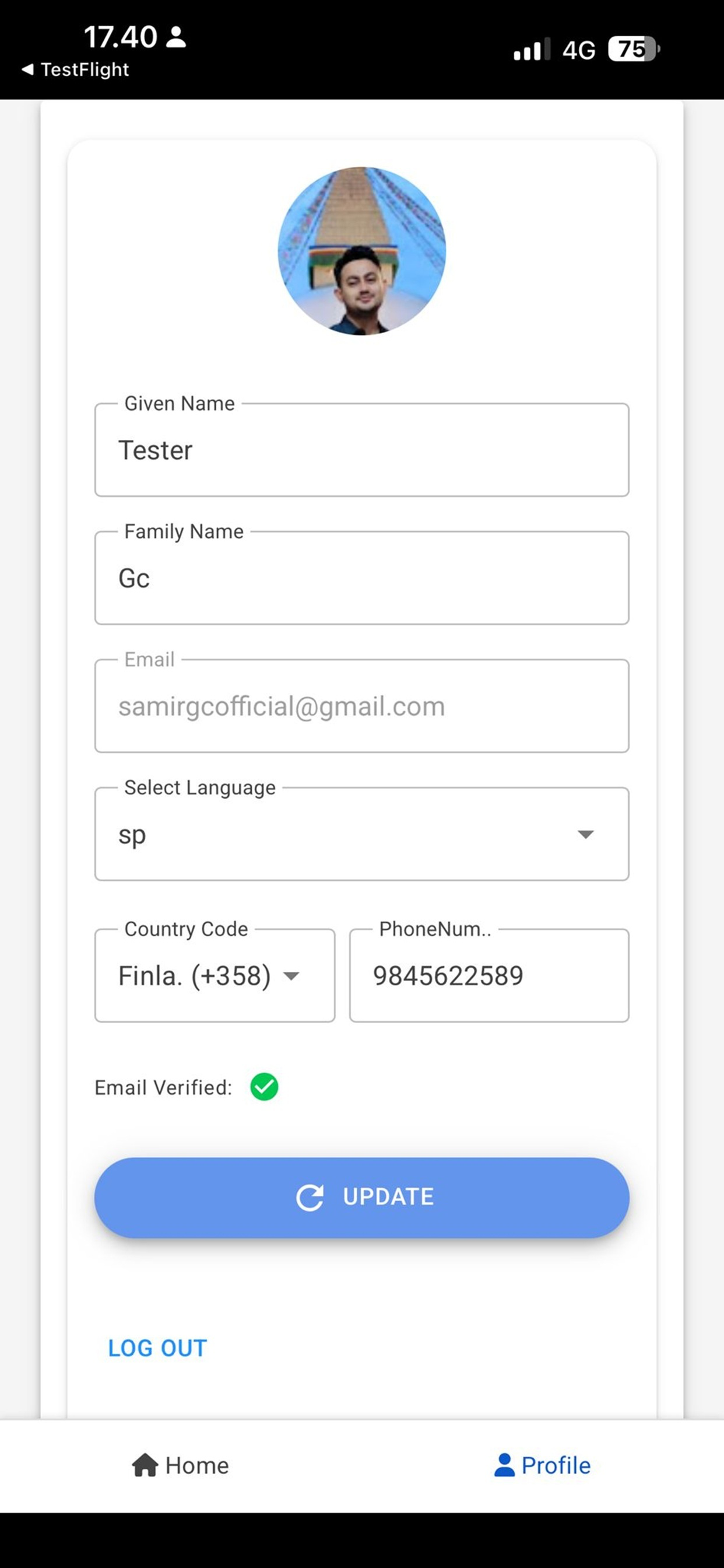
Task: Switch to the Home tab
Action: pos(181,1466)
